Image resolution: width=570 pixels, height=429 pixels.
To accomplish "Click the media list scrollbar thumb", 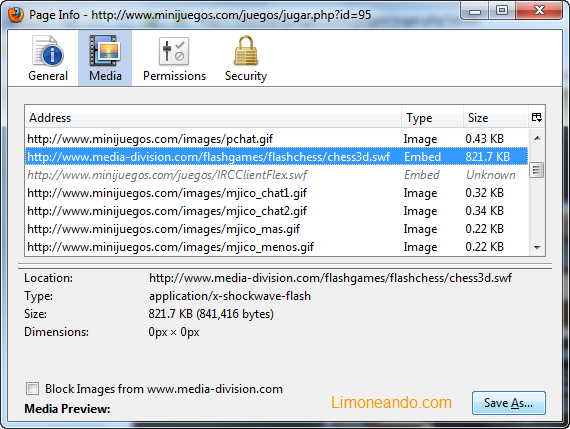I will pyautogui.click(x=537, y=170).
